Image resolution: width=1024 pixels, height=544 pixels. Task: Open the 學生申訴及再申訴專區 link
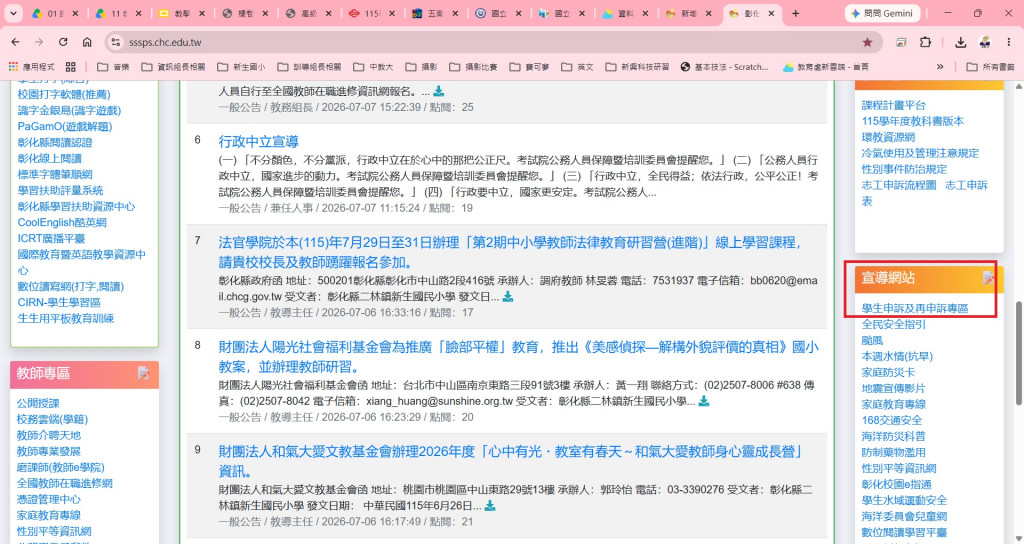click(915, 308)
